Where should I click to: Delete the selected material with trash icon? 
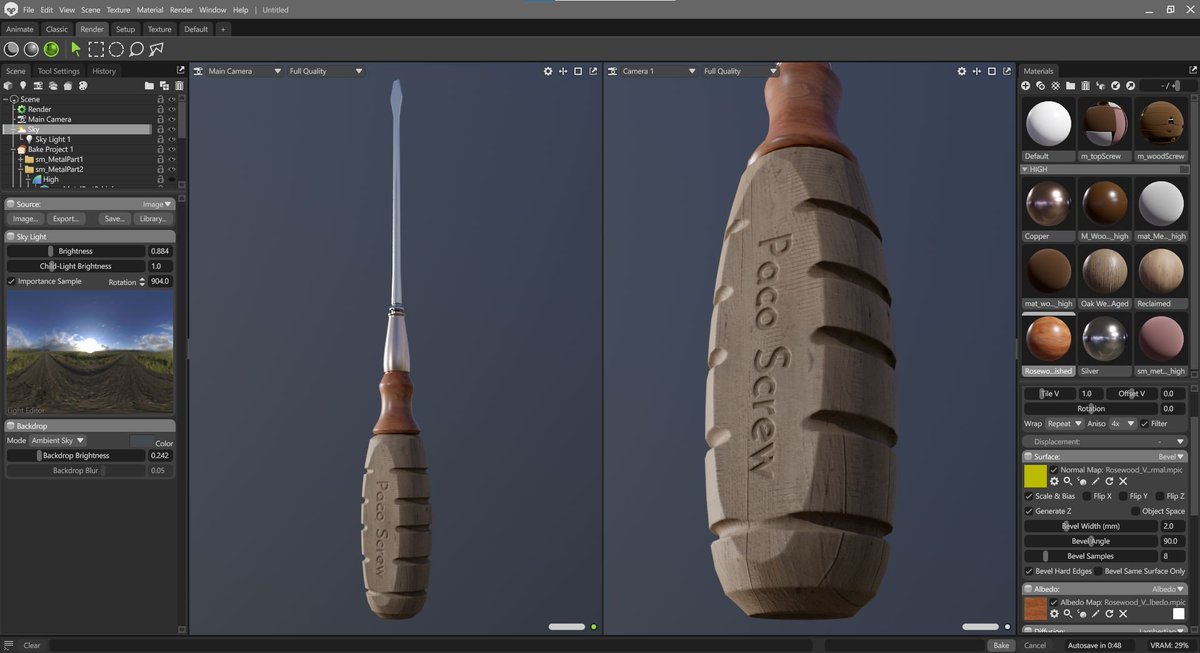click(1085, 86)
